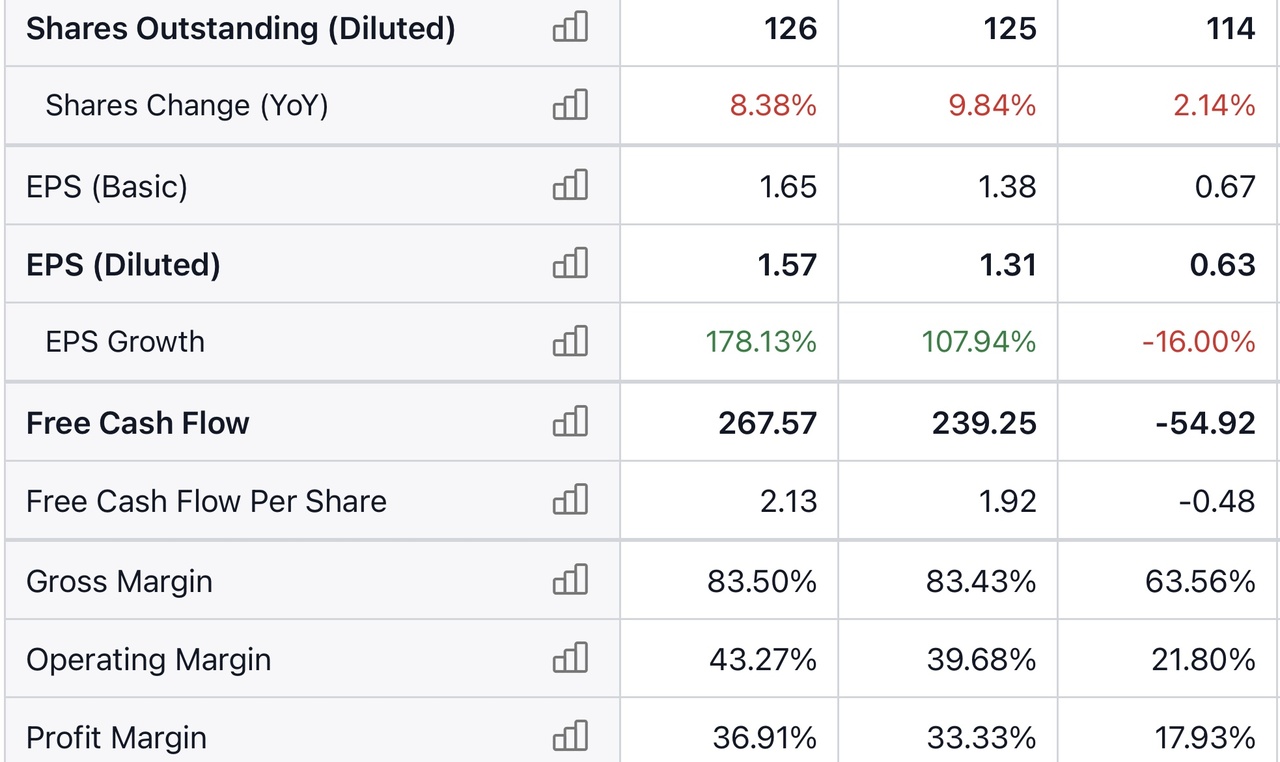1280x762 pixels.
Task: Open the EPS (Diluted) chart icon
Action: [x=570, y=263]
